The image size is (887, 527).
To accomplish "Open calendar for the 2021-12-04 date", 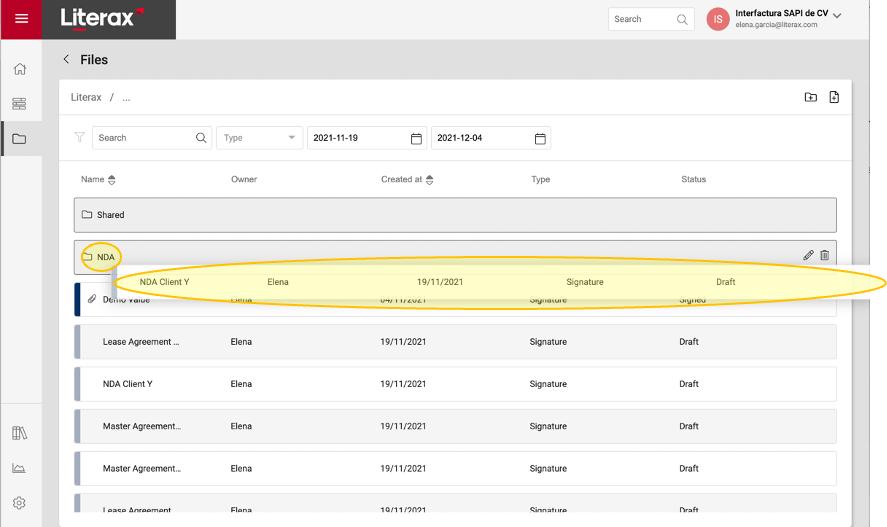I will pos(540,139).
